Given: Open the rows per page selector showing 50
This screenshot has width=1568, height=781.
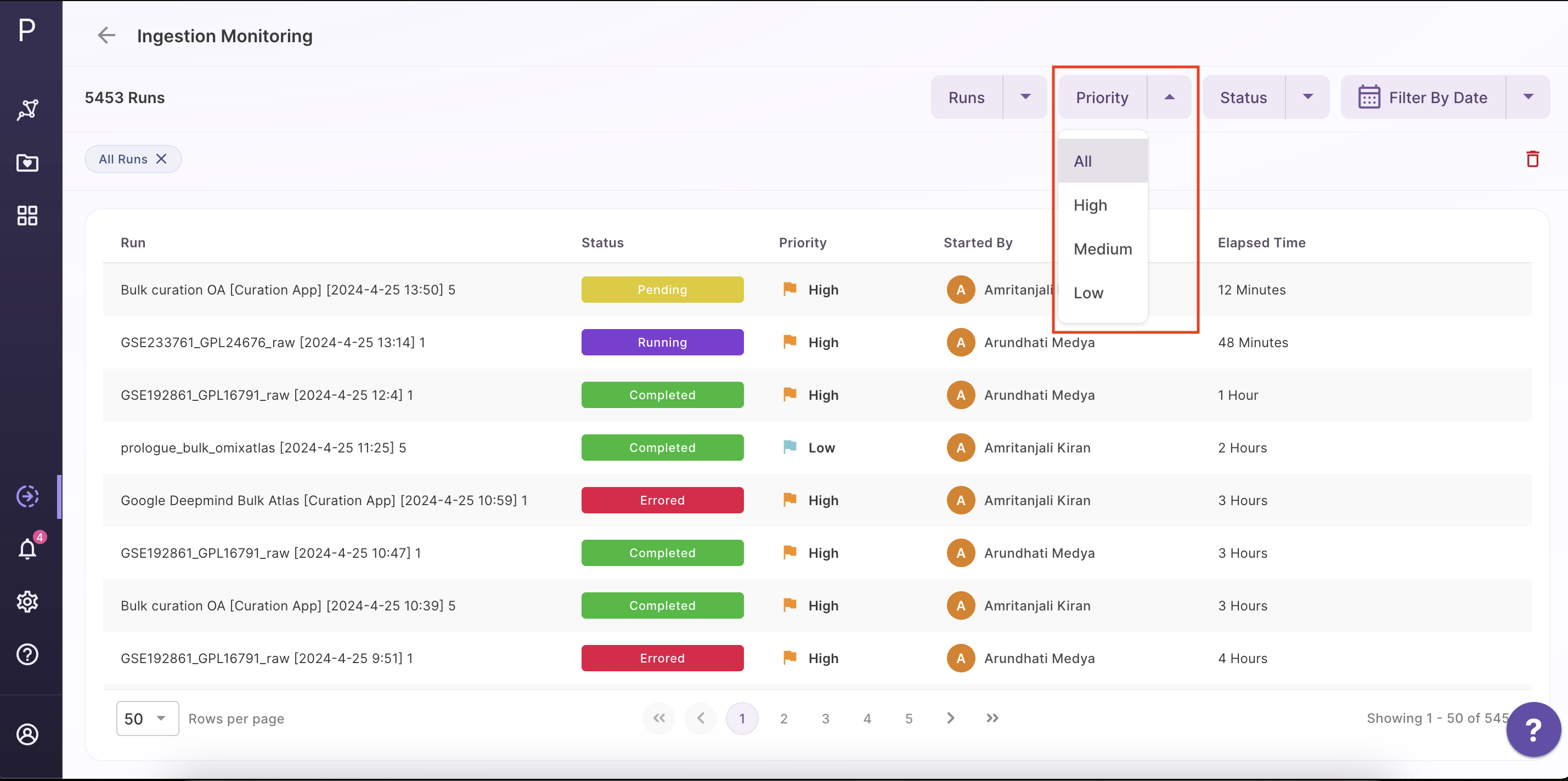Looking at the screenshot, I should [146, 718].
